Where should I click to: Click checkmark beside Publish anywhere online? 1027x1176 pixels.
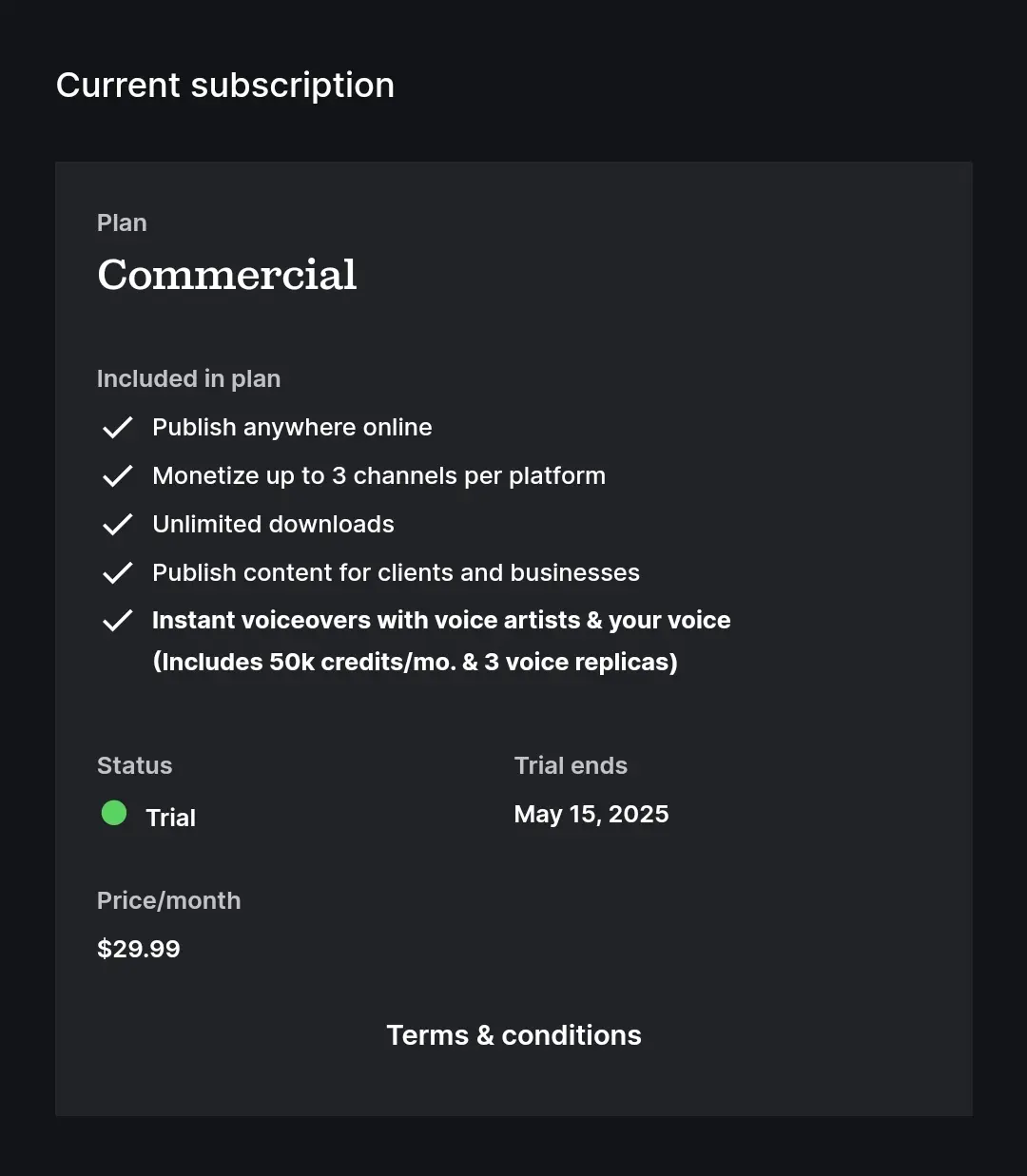click(x=117, y=428)
